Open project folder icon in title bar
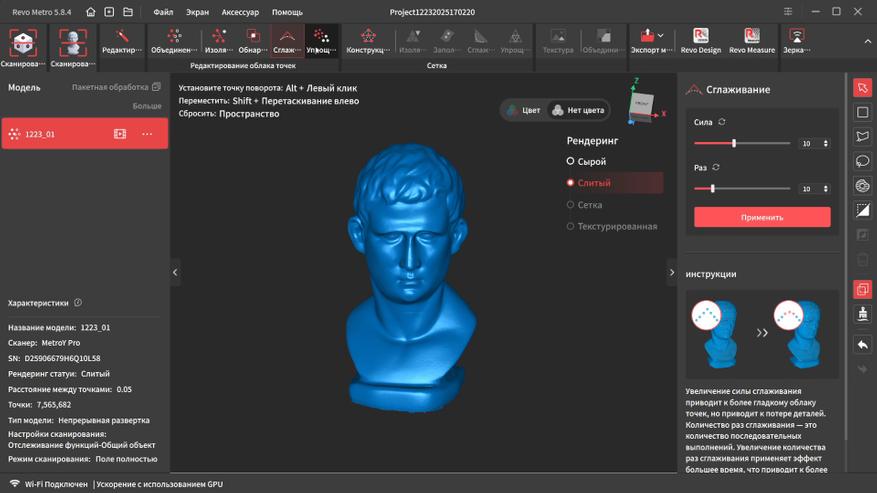The height and width of the screenshot is (493, 877). 128,12
